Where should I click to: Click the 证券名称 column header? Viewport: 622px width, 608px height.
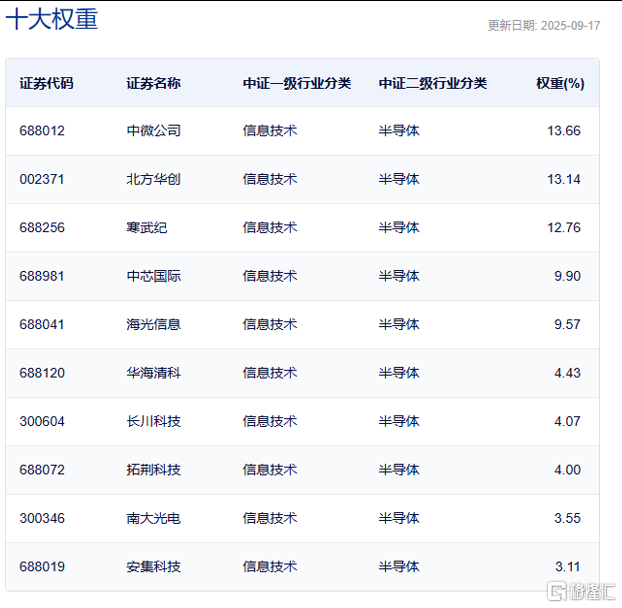154,83
